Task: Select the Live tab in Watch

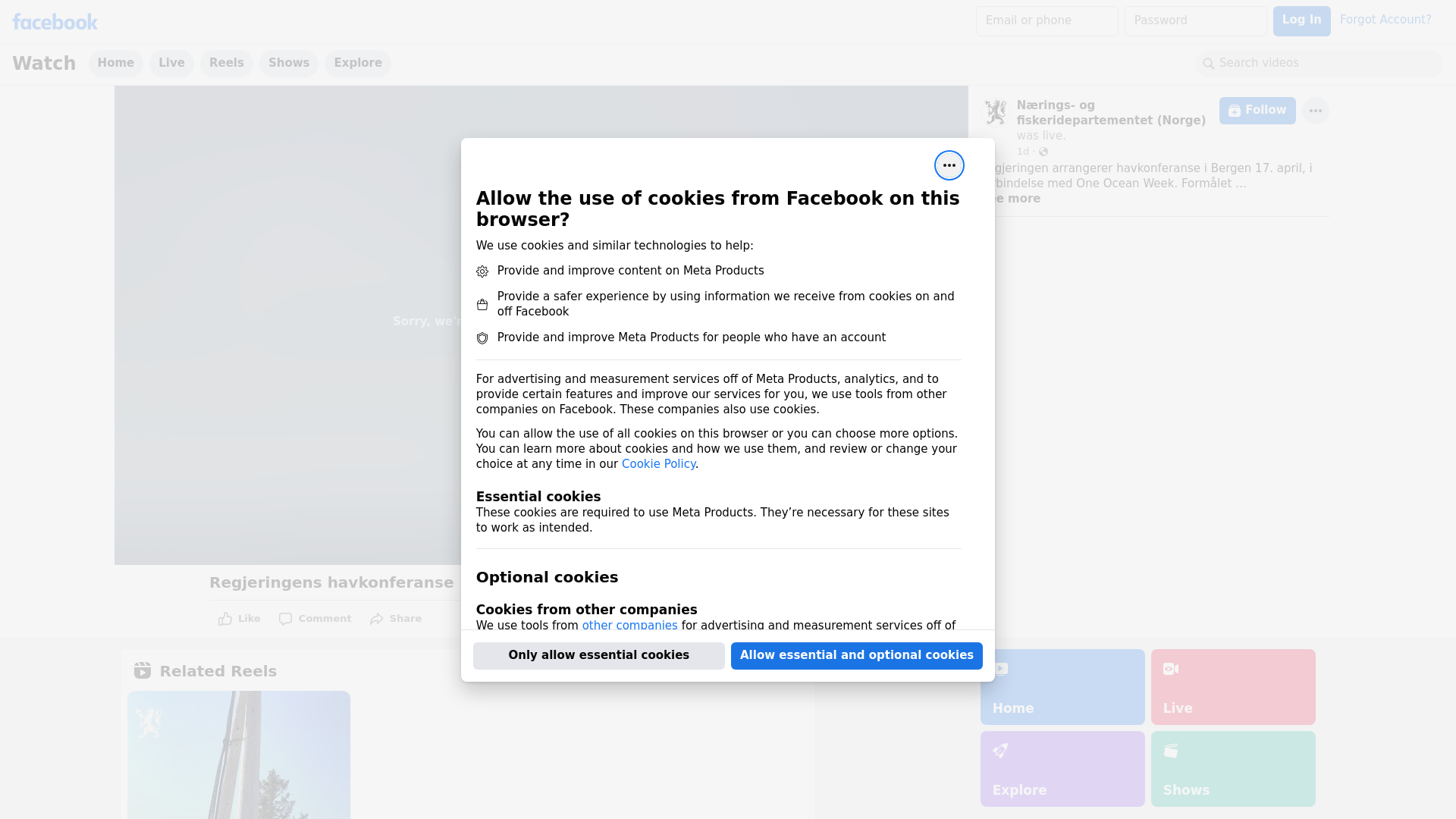Action: [171, 64]
